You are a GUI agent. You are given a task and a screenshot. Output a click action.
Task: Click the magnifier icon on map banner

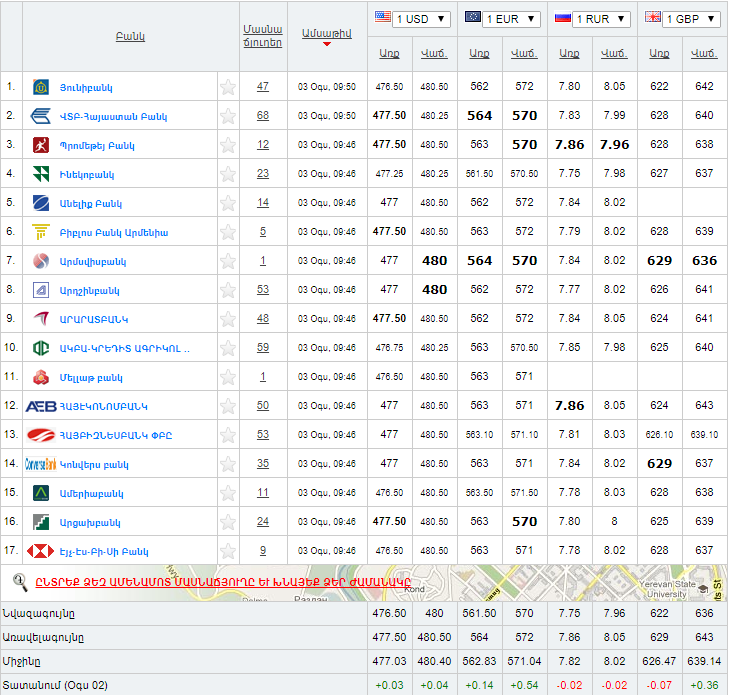coord(19,581)
